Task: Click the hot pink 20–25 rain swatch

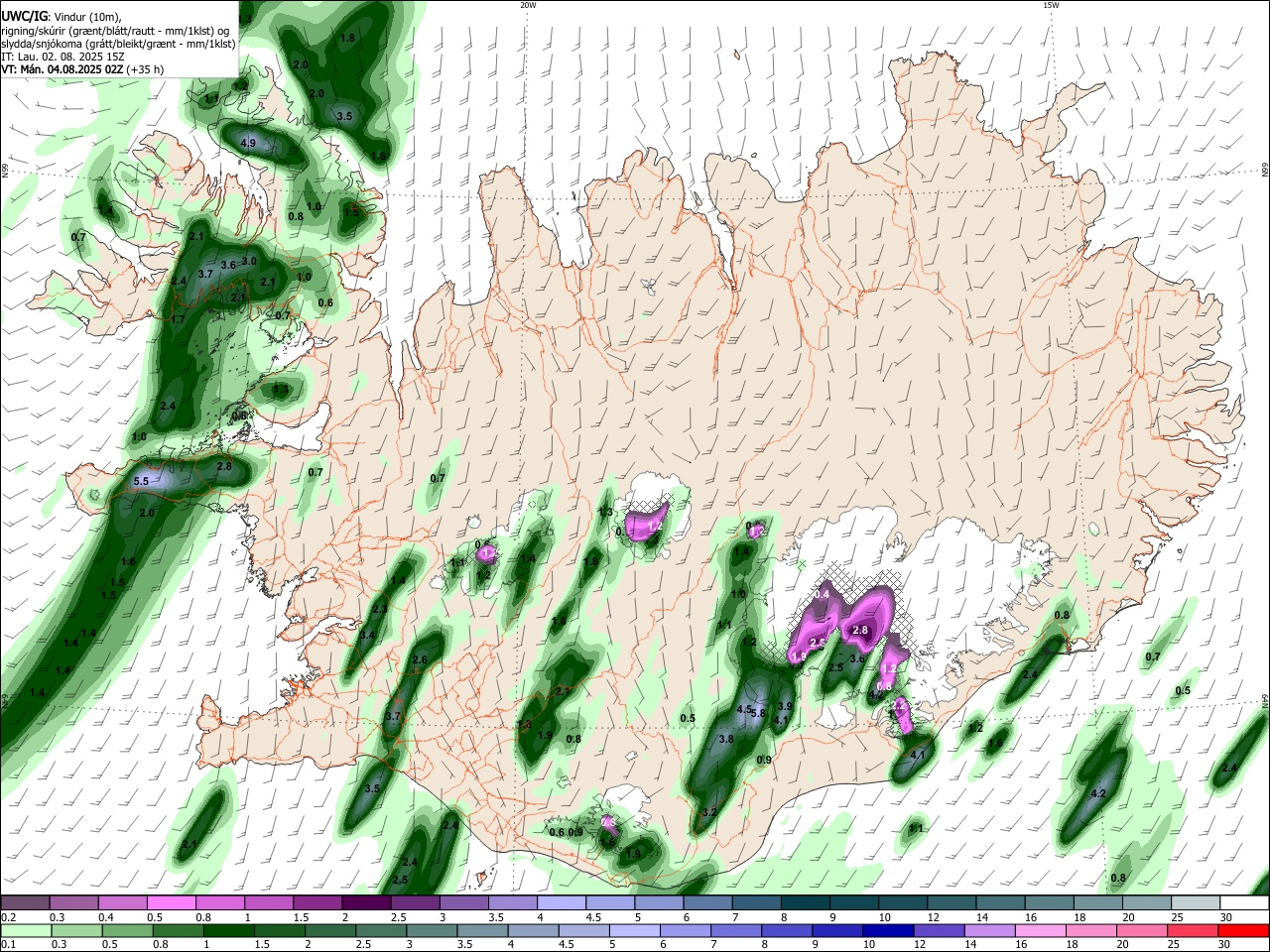Action: click(1142, 930)
